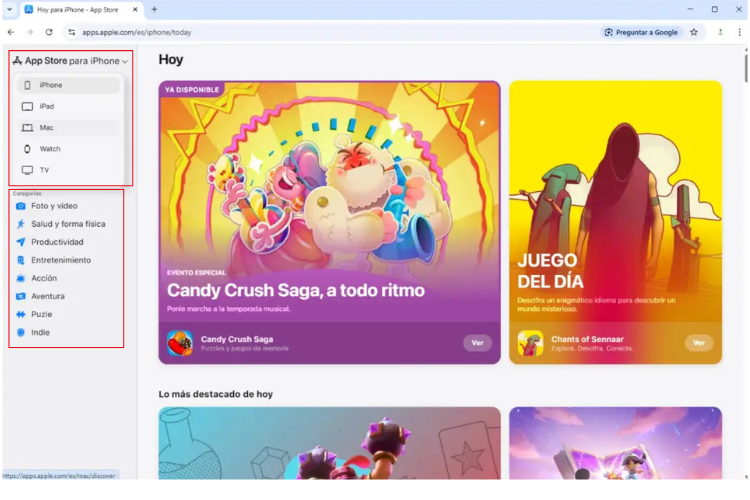Screen dimensions: 750x500
Task: Open the Salud y forma física category
Action: (68, 224)
